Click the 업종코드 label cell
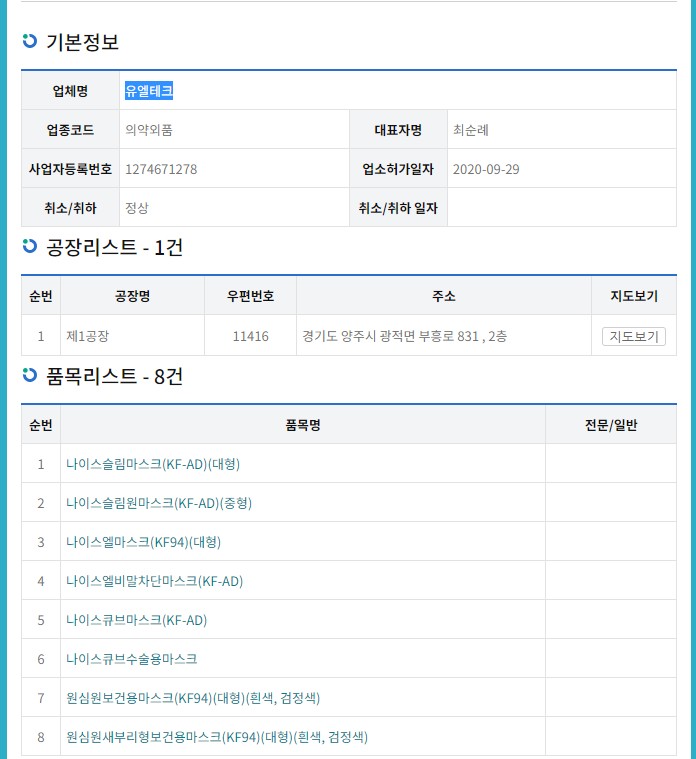The image size is (696, 759). coord(70,130)
